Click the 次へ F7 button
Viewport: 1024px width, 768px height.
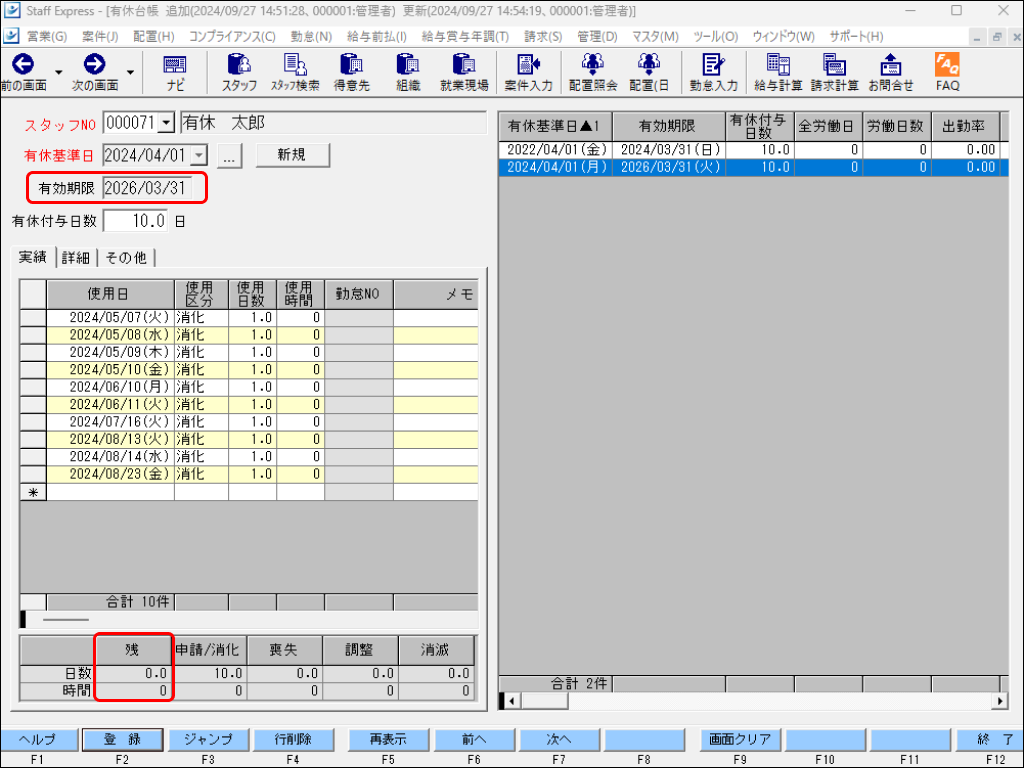[559, 739]
